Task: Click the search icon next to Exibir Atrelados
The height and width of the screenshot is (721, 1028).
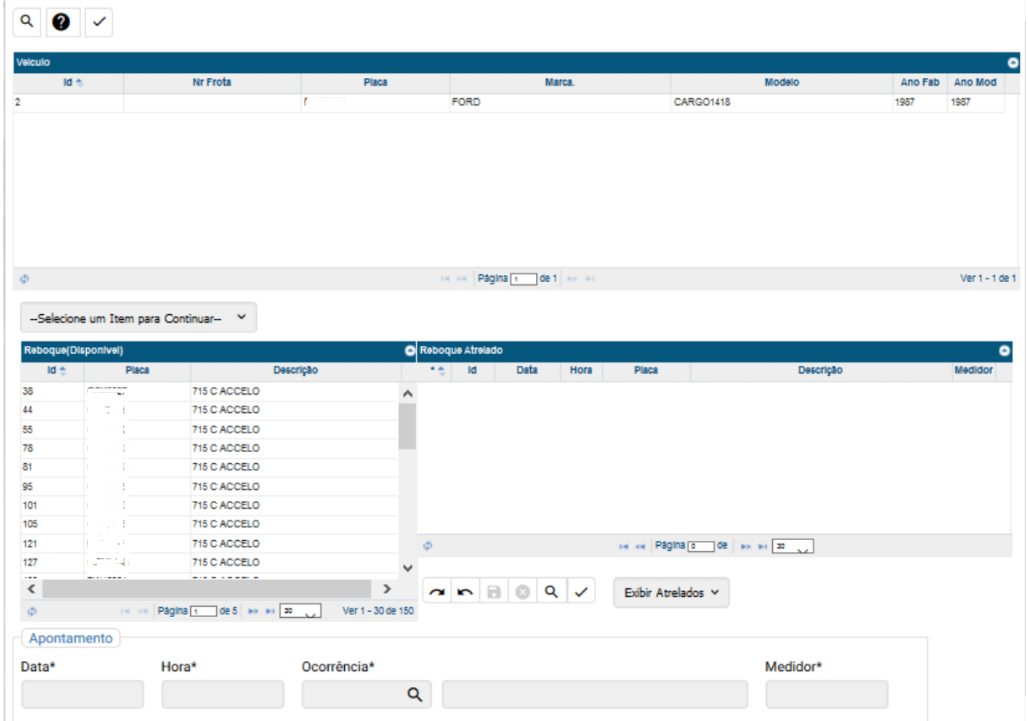Action: 550,593
